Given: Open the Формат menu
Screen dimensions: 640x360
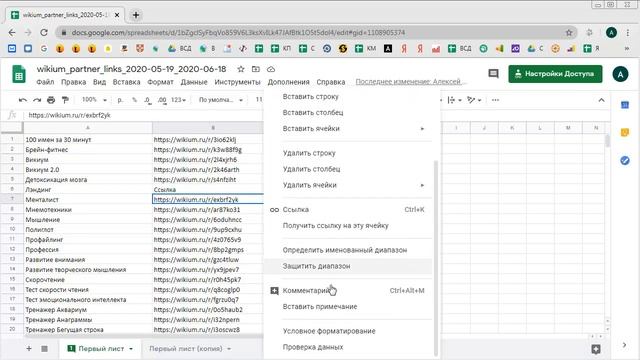Looking at the screenshot, I should click(160, 82).
